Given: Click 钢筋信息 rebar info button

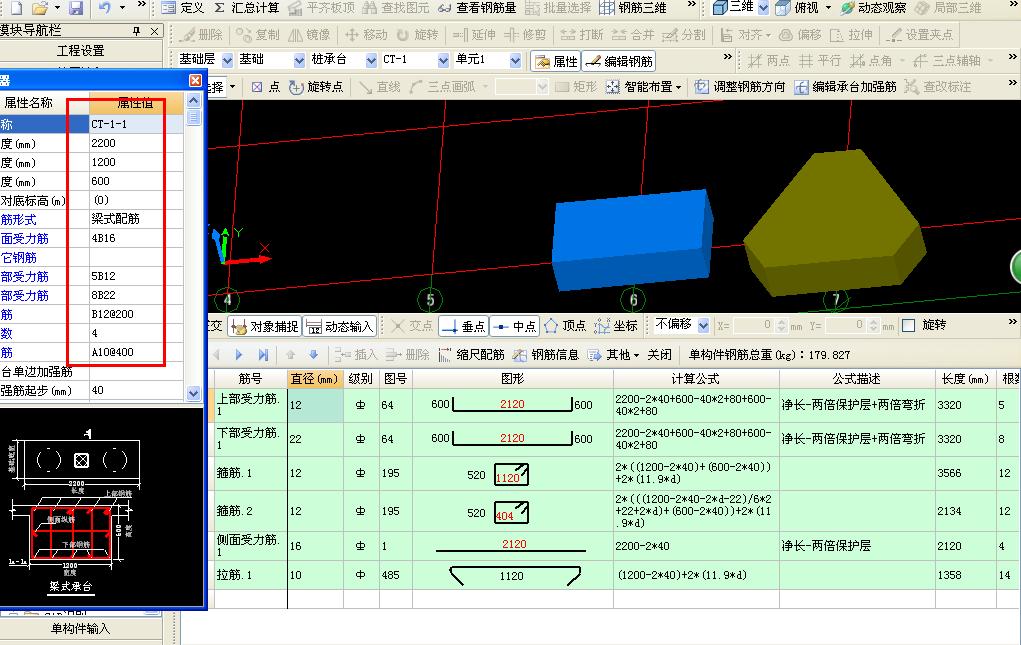Looking at the screenshot, I should coord(546,355).
